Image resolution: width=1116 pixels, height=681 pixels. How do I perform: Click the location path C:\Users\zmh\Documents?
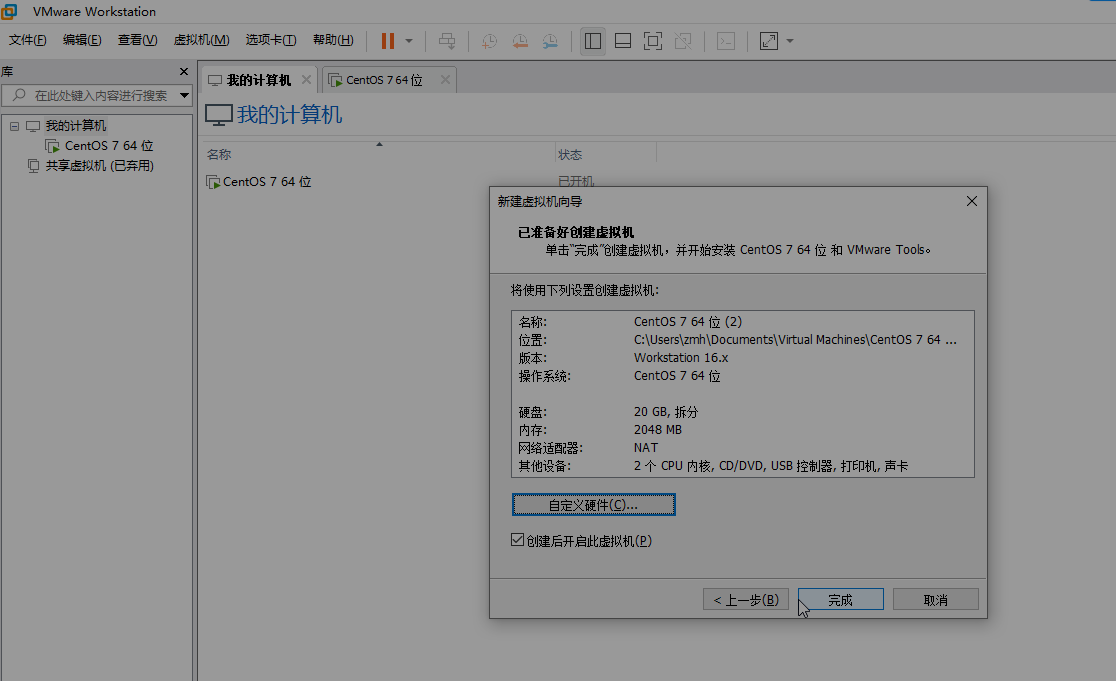coord(795,340)
